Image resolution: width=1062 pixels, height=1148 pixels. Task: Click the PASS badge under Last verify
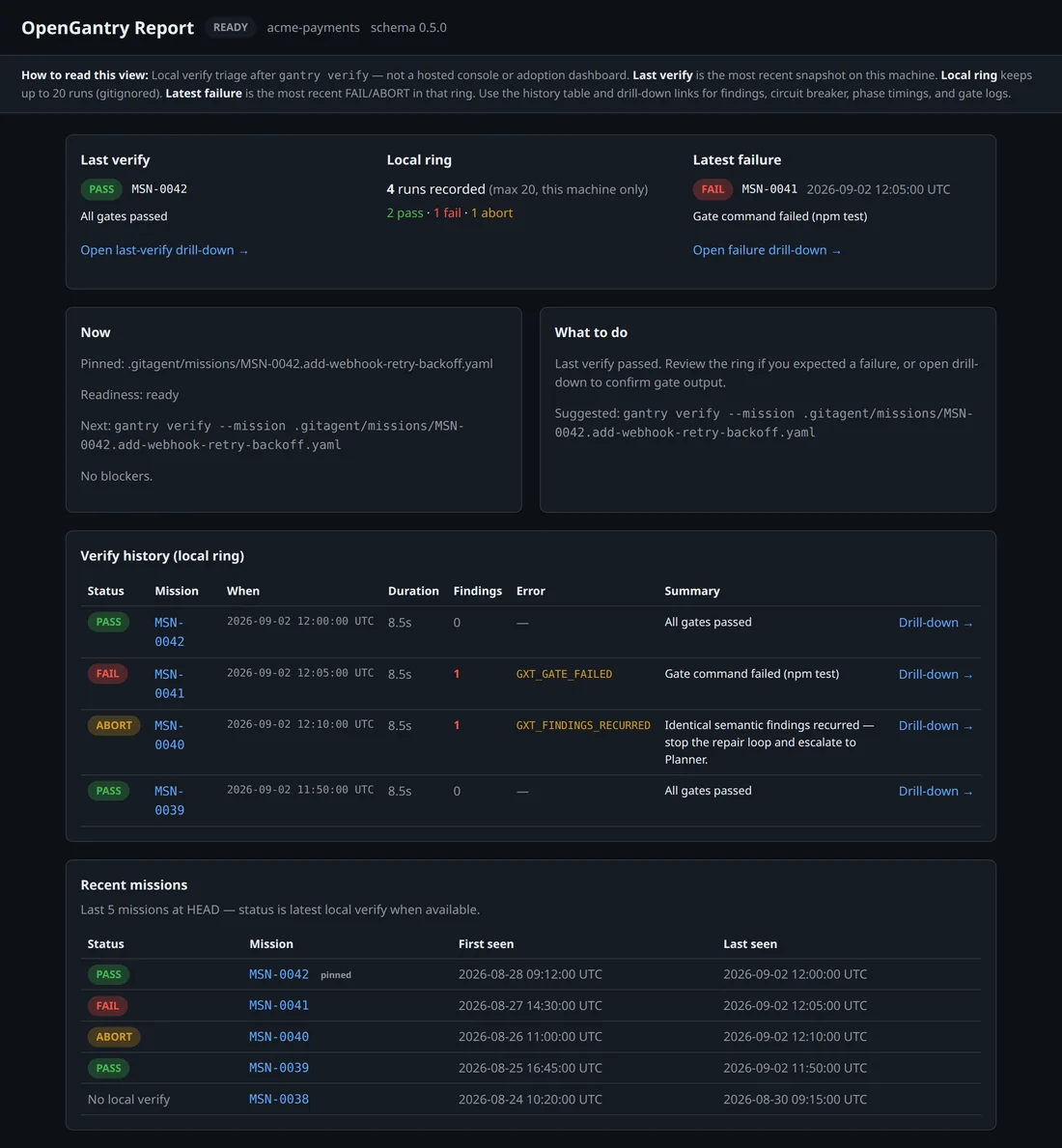pos(101,189)
